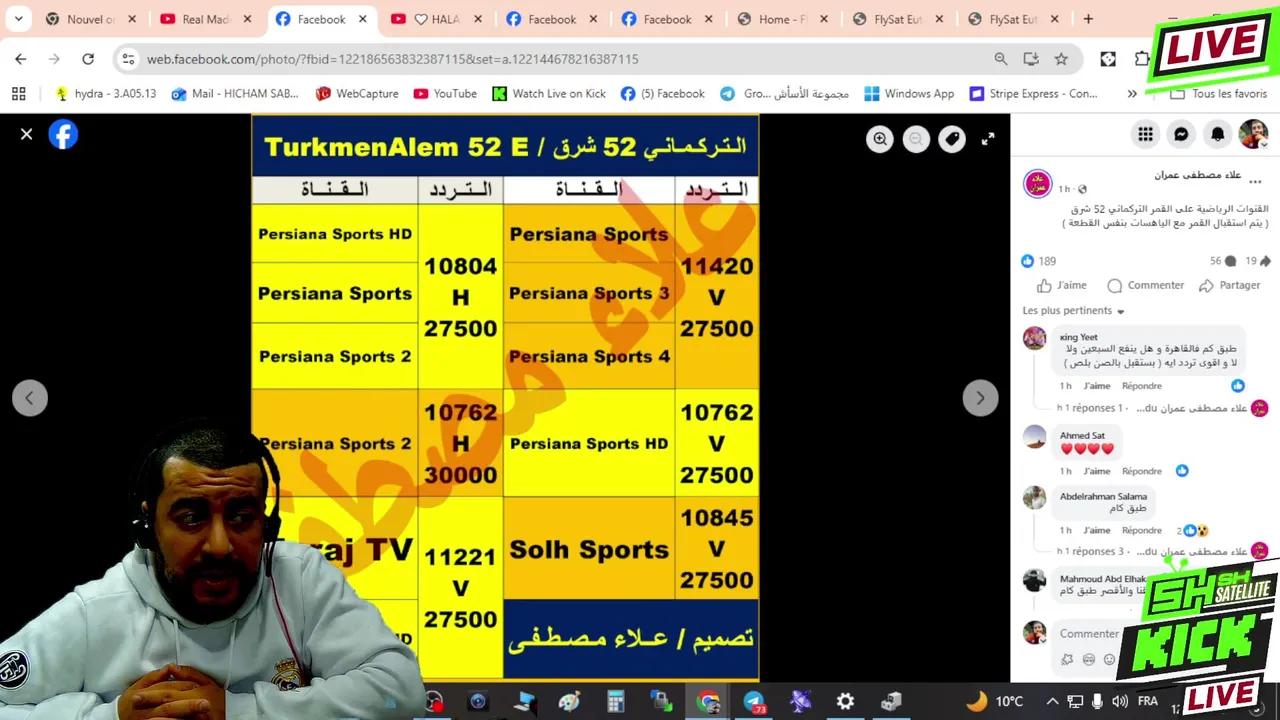The width and height of the screenshot is (1280, 720).
Task: Open the (5) Facebook bookmark
Action: click(x=662, y=93)
